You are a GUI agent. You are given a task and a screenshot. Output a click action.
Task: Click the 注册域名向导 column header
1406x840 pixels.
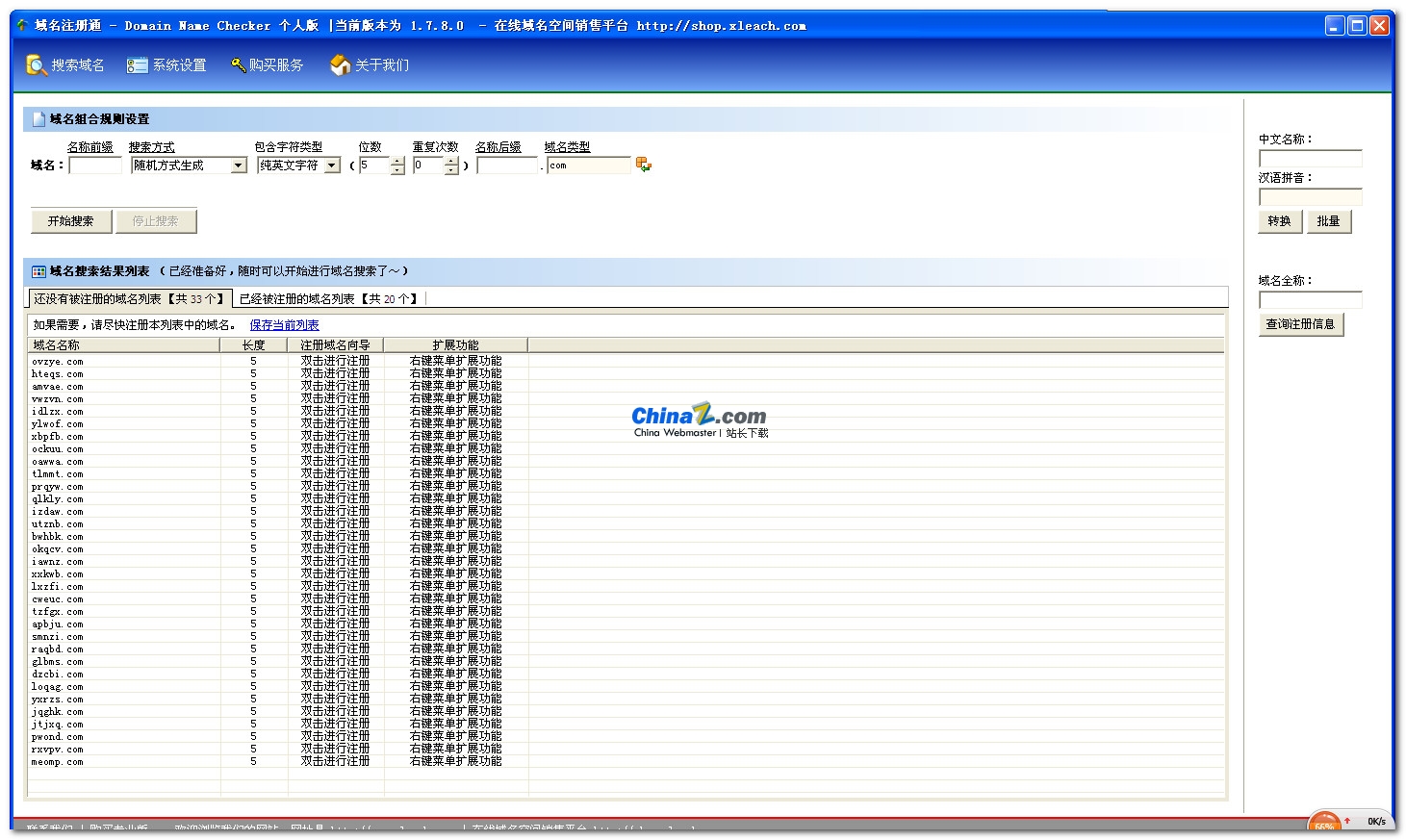pos(335,344)
